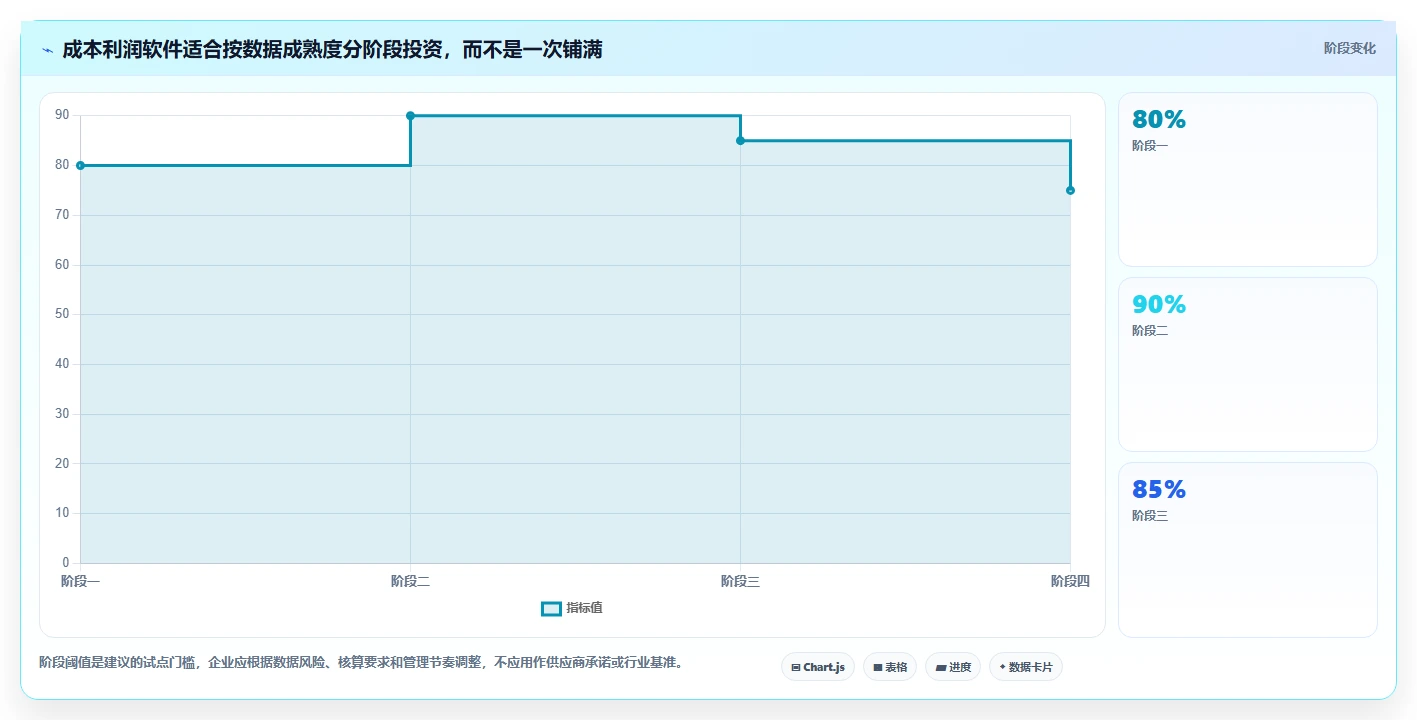Click the 阶段二 x-axis label

(x=410, y=581)
